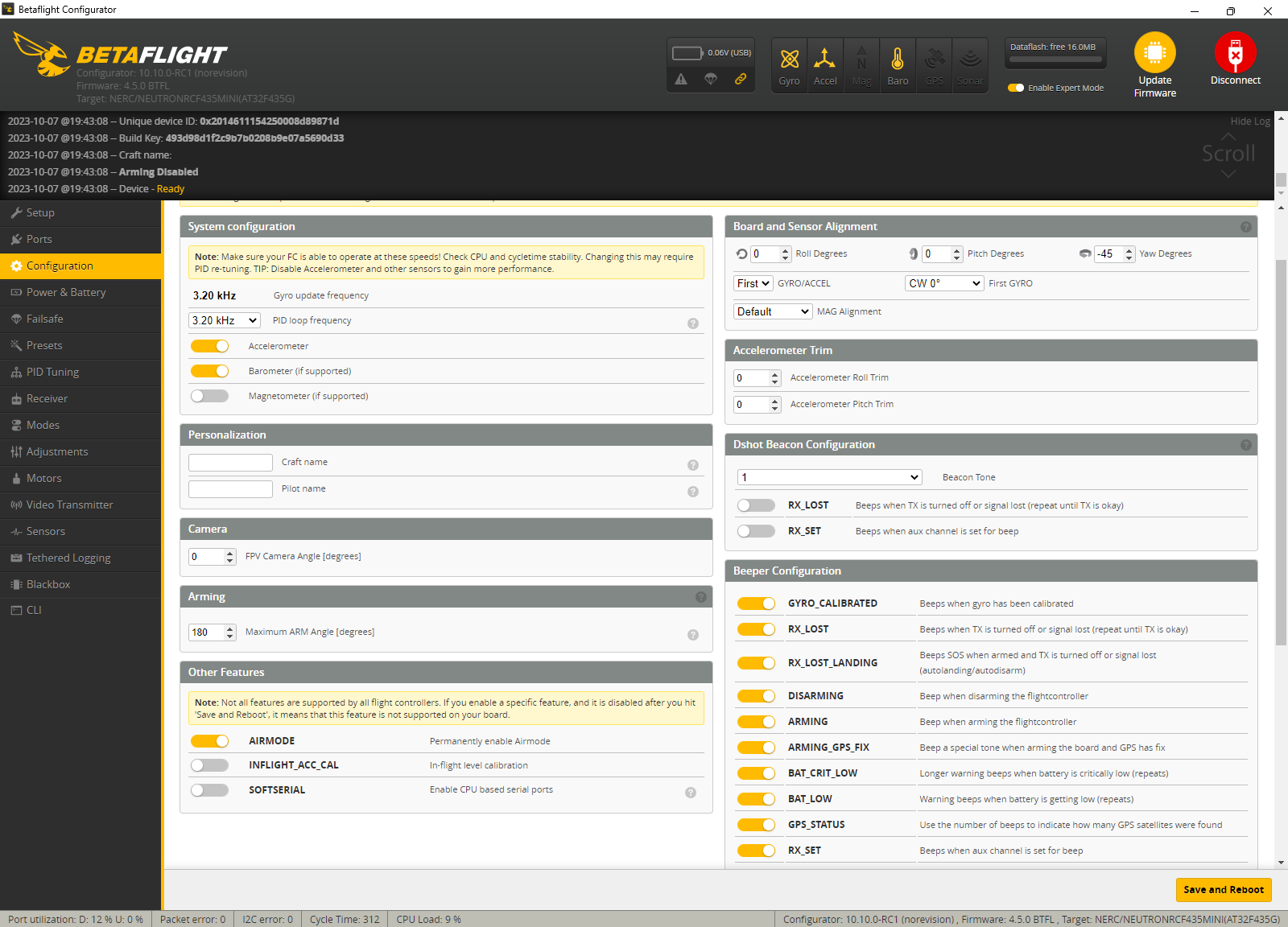Click the Save and Reboot button
1288x927 pixels.
pos(1224,889)
